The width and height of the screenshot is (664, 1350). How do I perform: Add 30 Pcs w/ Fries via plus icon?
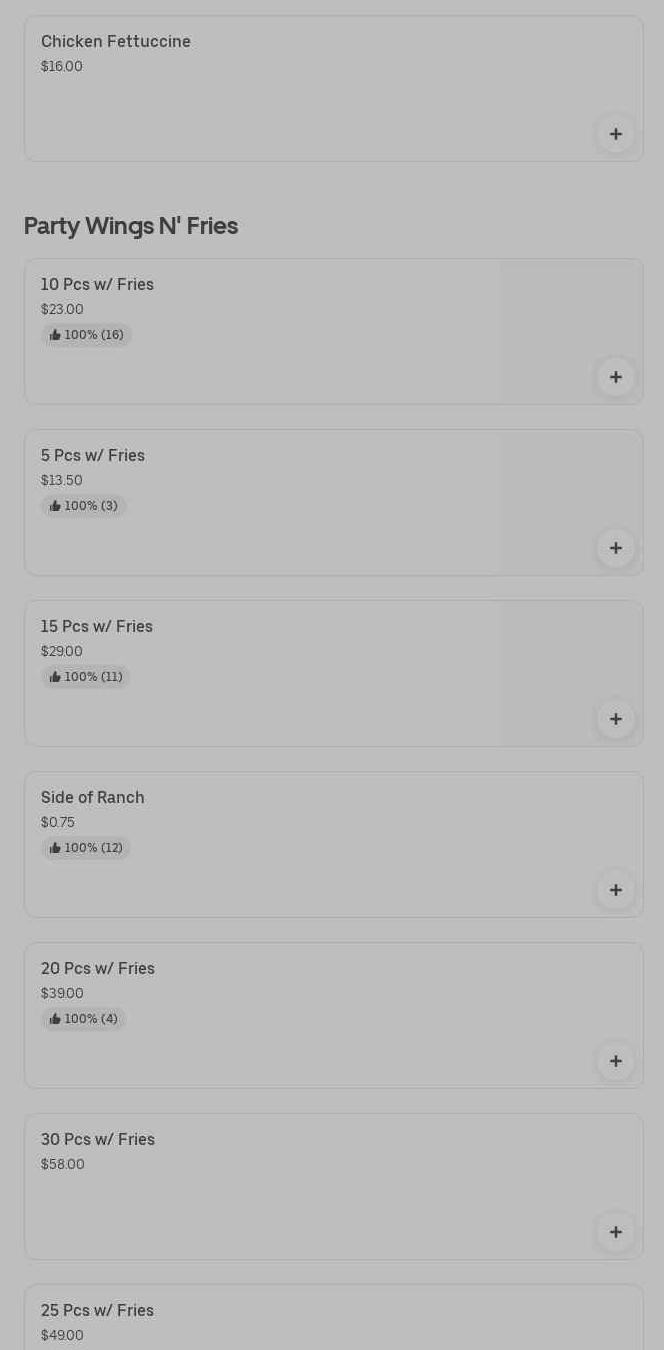point(615,1232)
